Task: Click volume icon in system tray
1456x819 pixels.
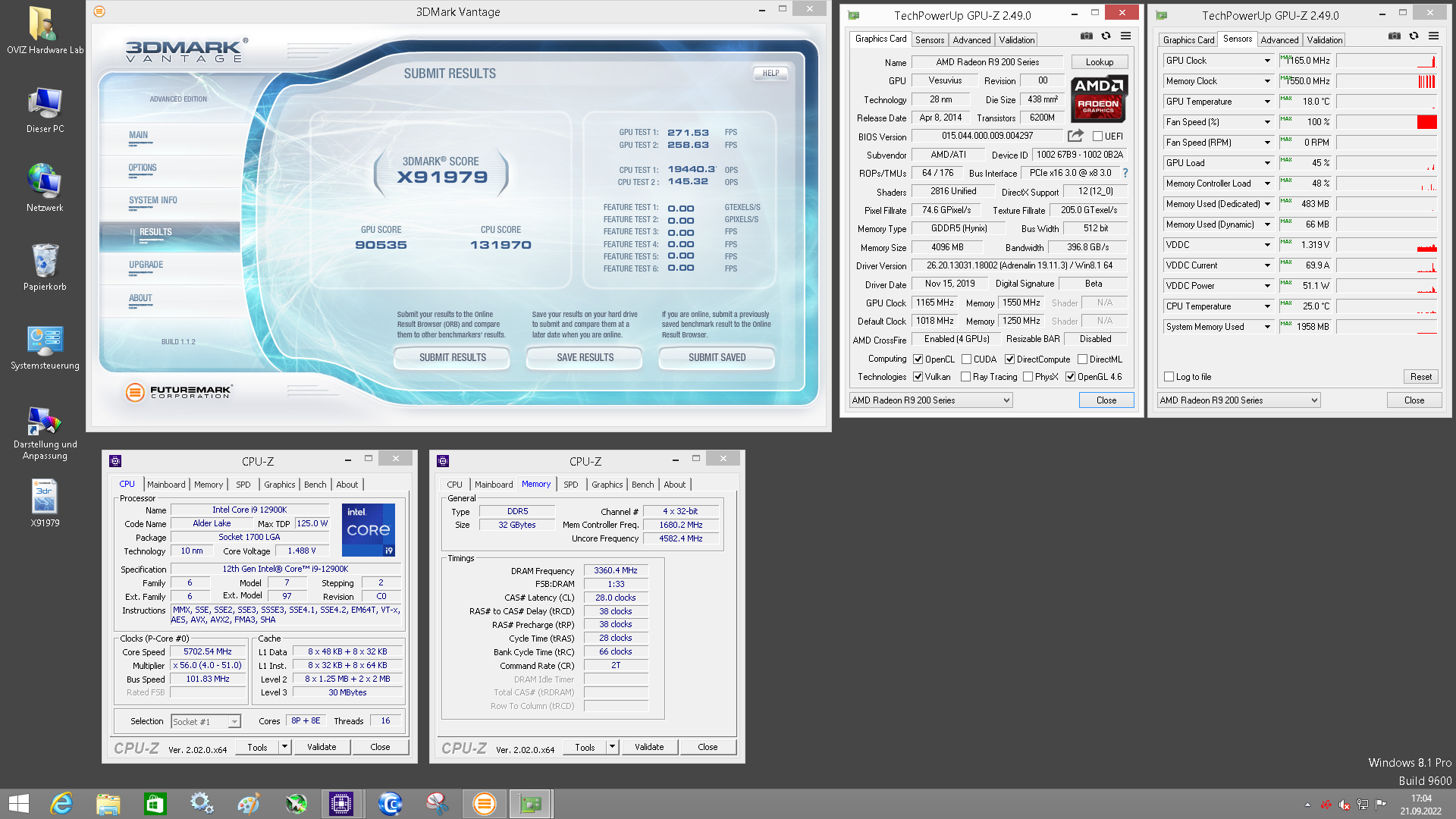Action: [1345, 805]
